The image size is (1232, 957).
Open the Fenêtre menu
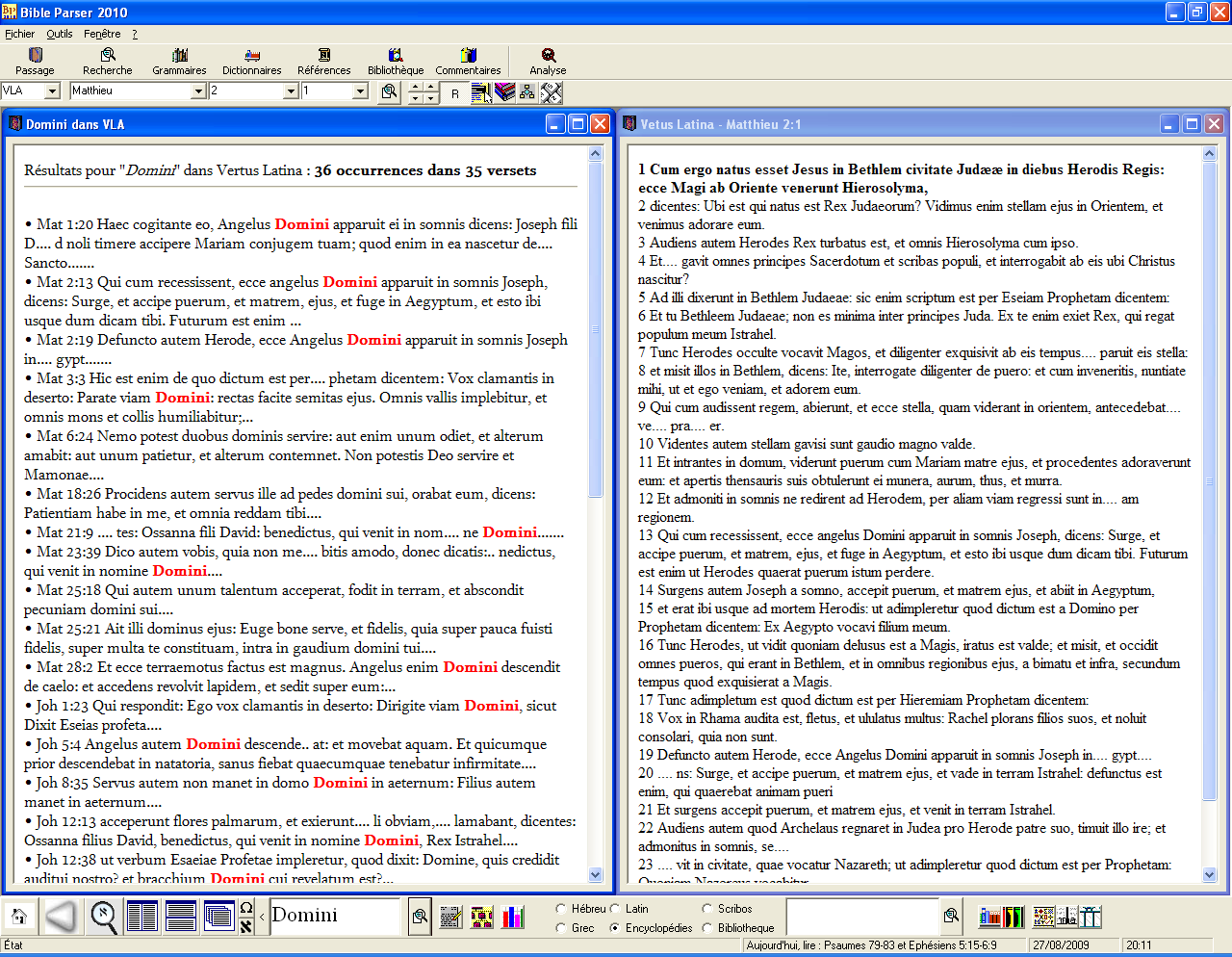pos(102,34)
